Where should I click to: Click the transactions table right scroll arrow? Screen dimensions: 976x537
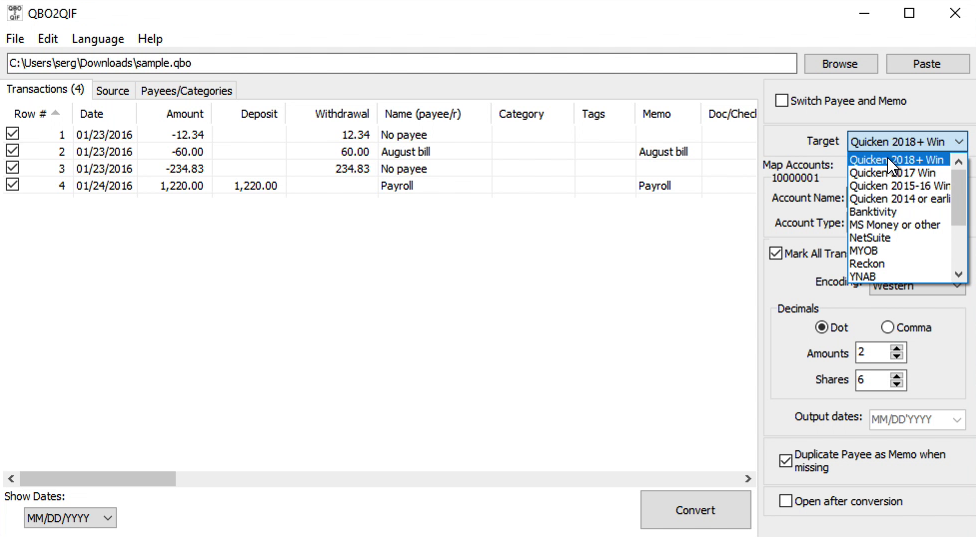(748, 479)
